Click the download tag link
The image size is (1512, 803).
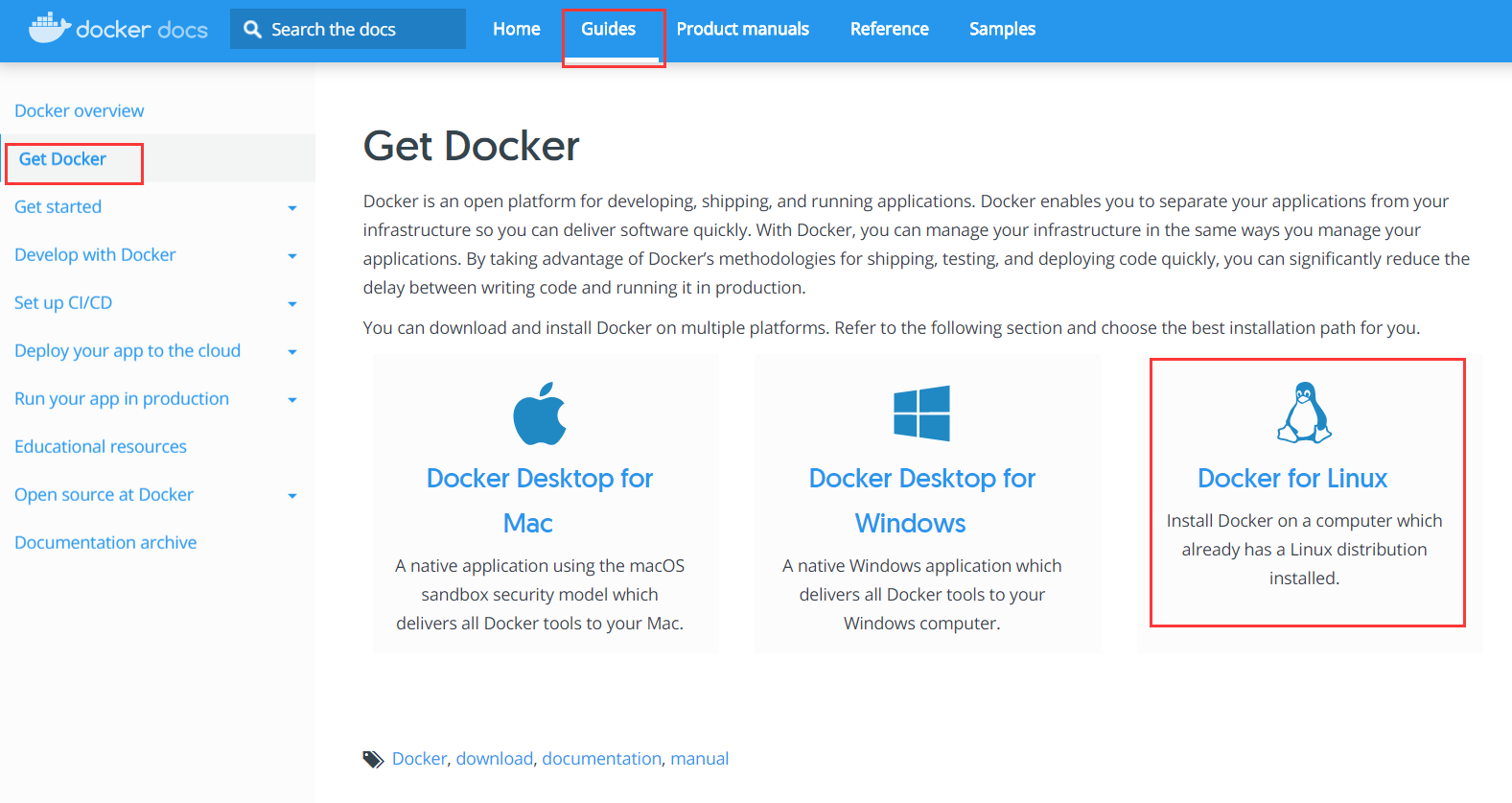pos(495,759)
